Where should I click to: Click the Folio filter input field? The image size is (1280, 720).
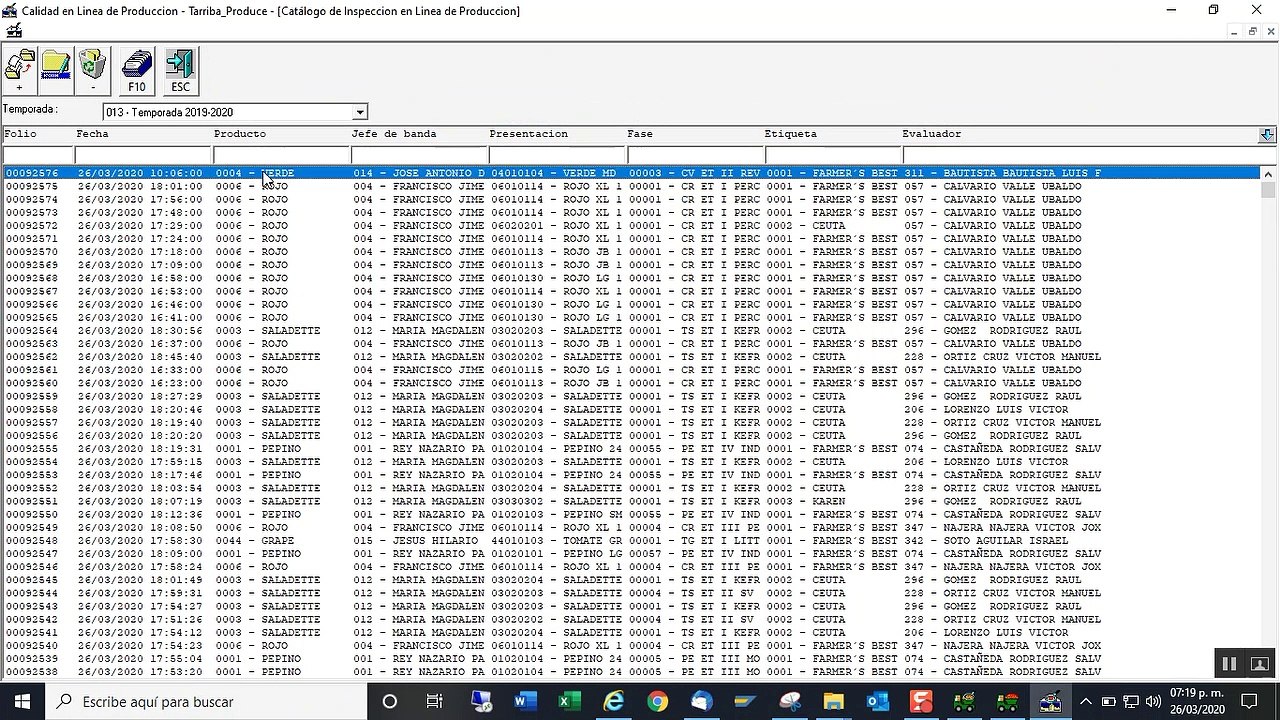coord(38,155)
